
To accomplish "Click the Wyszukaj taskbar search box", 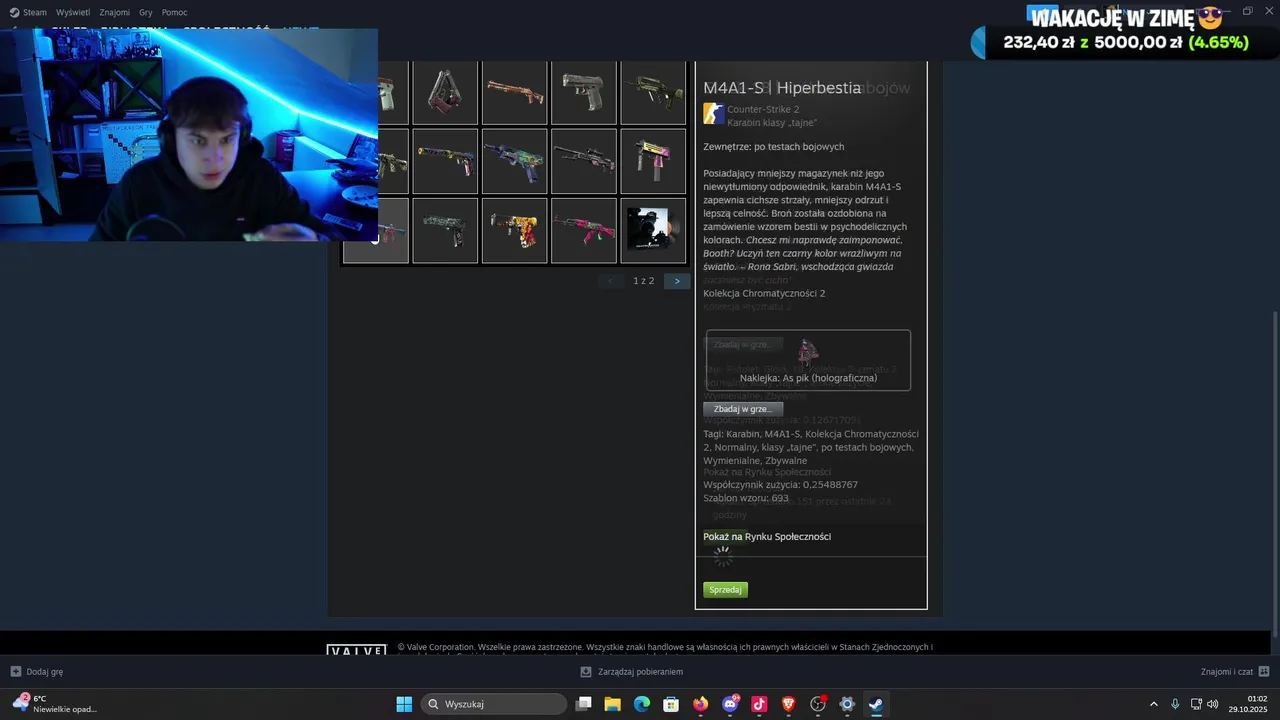I will [x=494, y=704].
